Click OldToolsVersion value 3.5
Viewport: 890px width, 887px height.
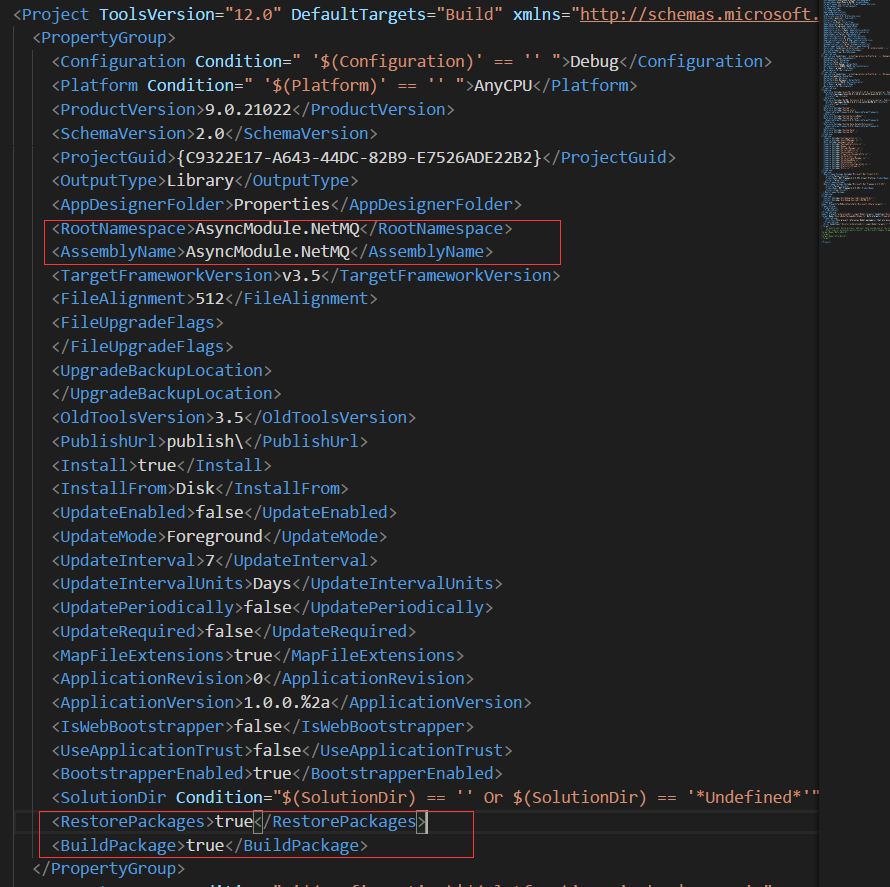tap(229, 418)
